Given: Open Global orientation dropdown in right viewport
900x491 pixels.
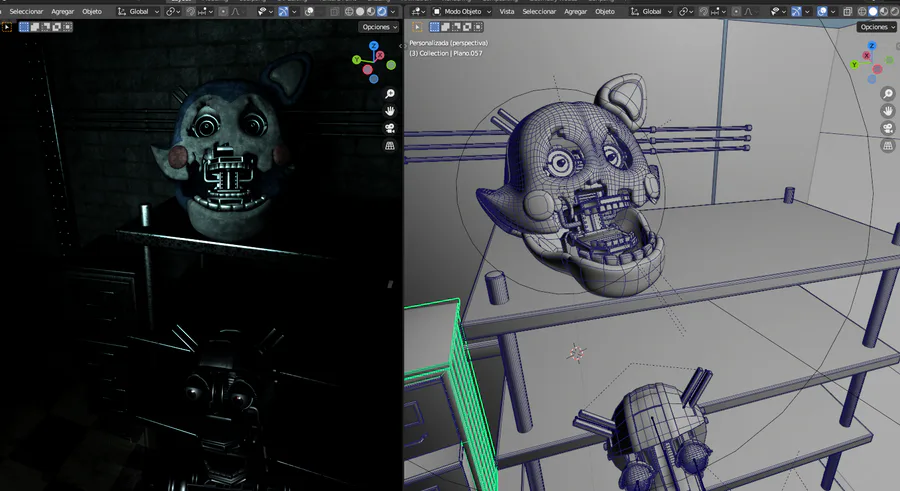Looking at the screenshot, I should (652, 11).
